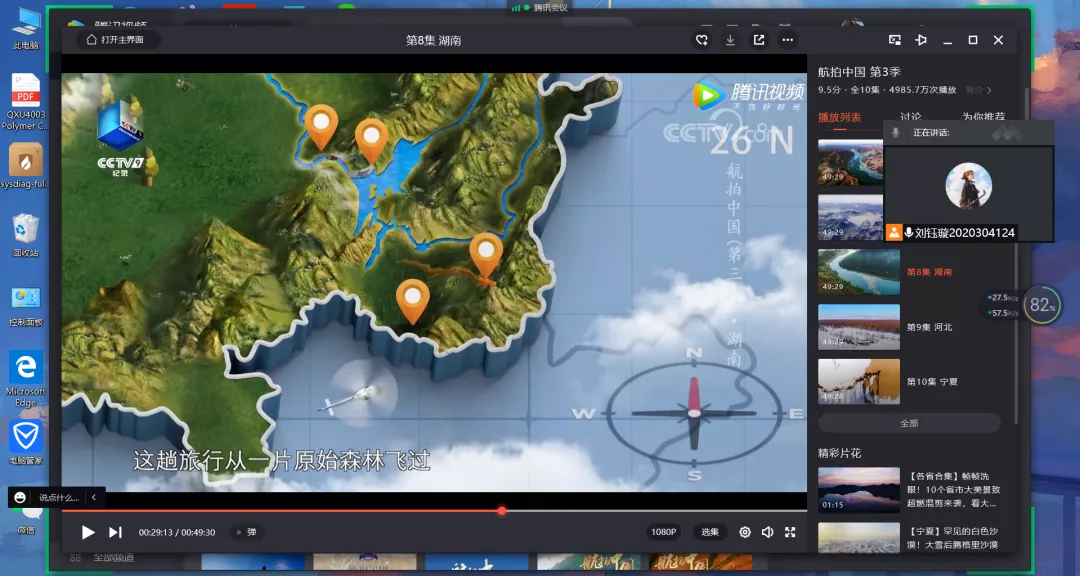
Task: Click emoji smiley in chat bar
Action: pyautogui.click(x=20, y=497)
